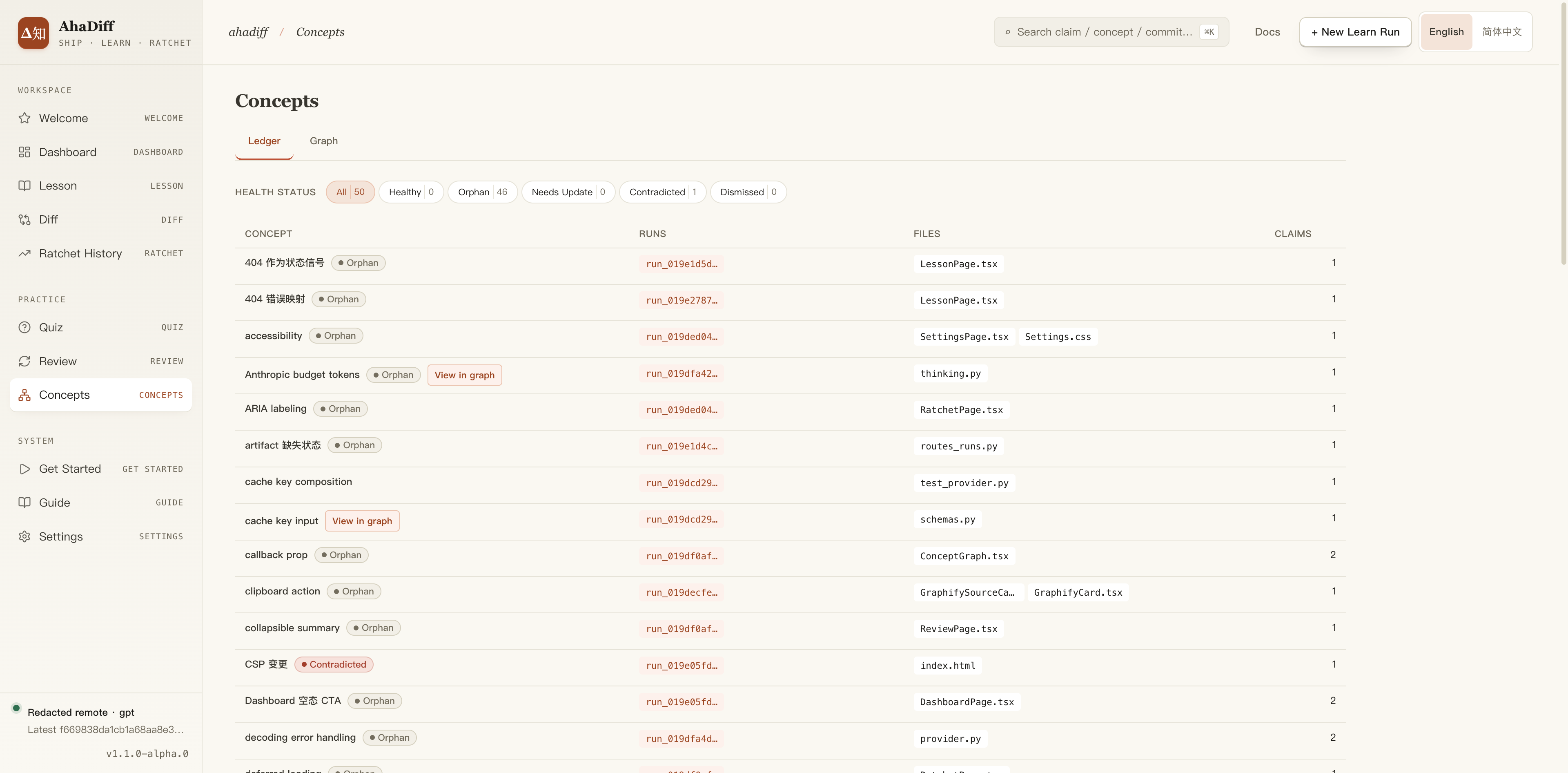The height and width of the screenshot is (773, 1568).
Task: Click the Contradicted badge on CSP 变更
Action: click(334, 665)
